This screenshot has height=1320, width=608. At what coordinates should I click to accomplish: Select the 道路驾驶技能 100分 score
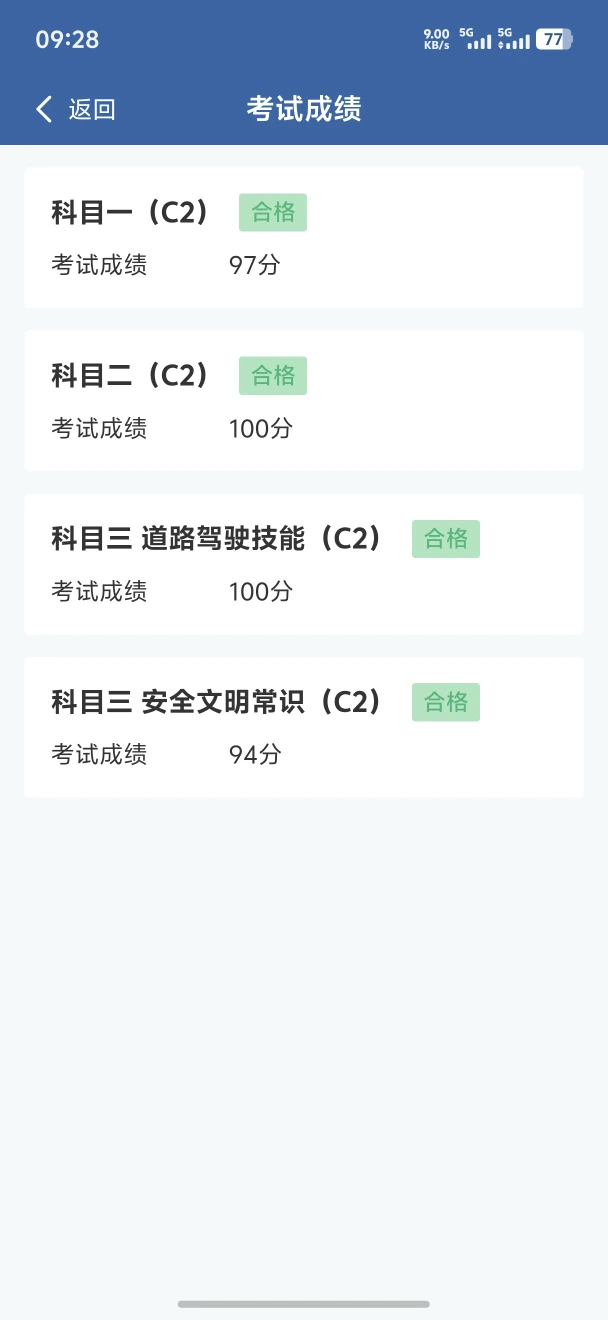pos(261,591)
